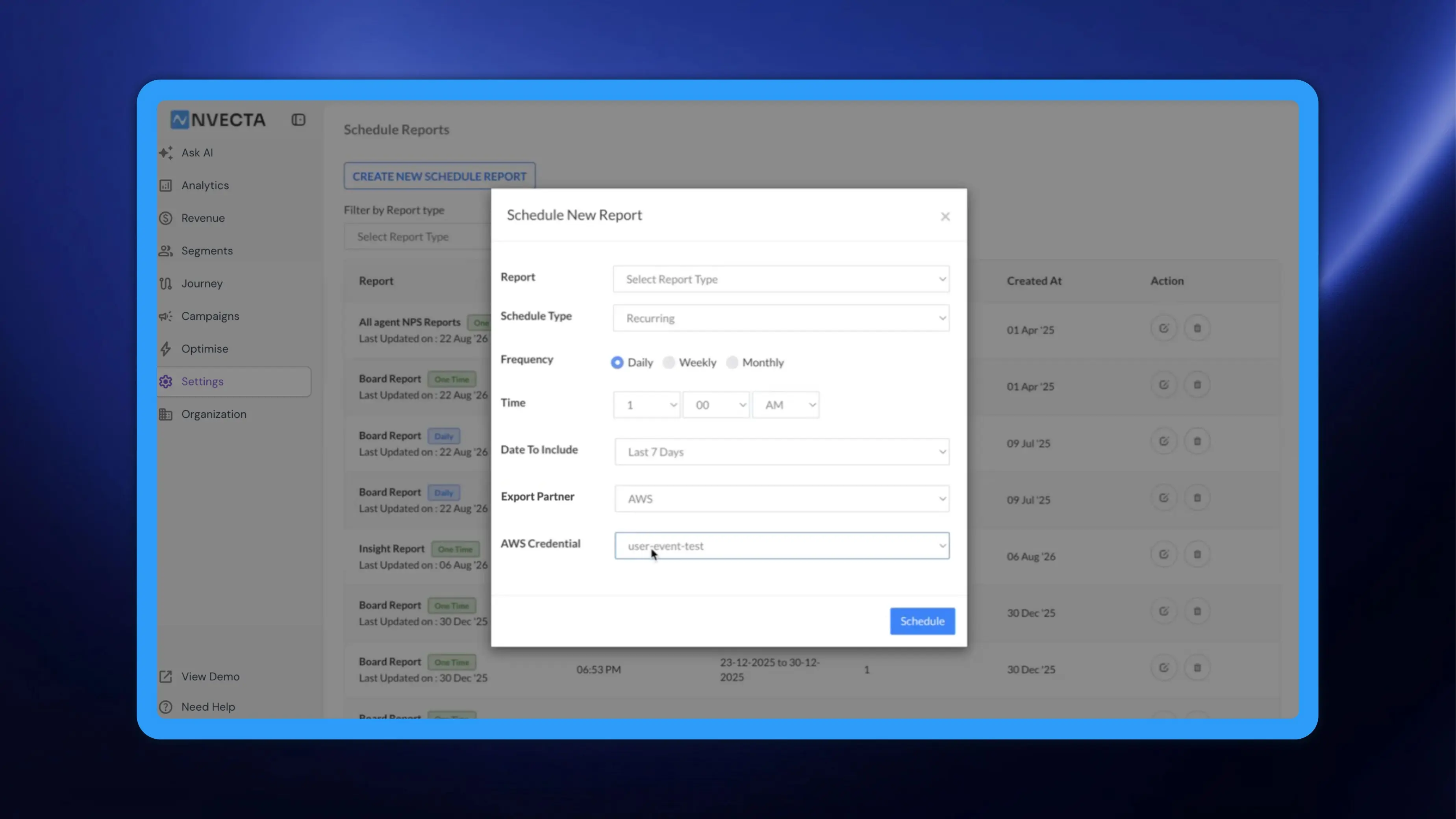
Task: Open the Schedule Type Recurring dropdown
Action: click(x=781, y=318)
